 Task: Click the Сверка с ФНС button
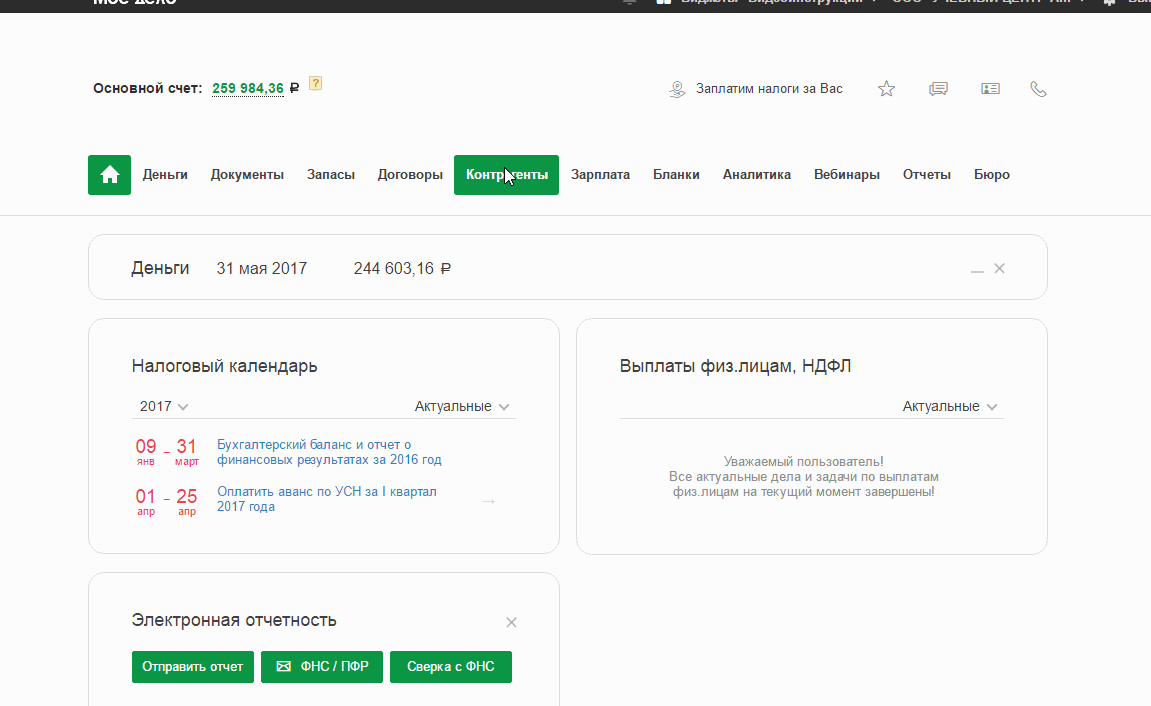point(451,667)
